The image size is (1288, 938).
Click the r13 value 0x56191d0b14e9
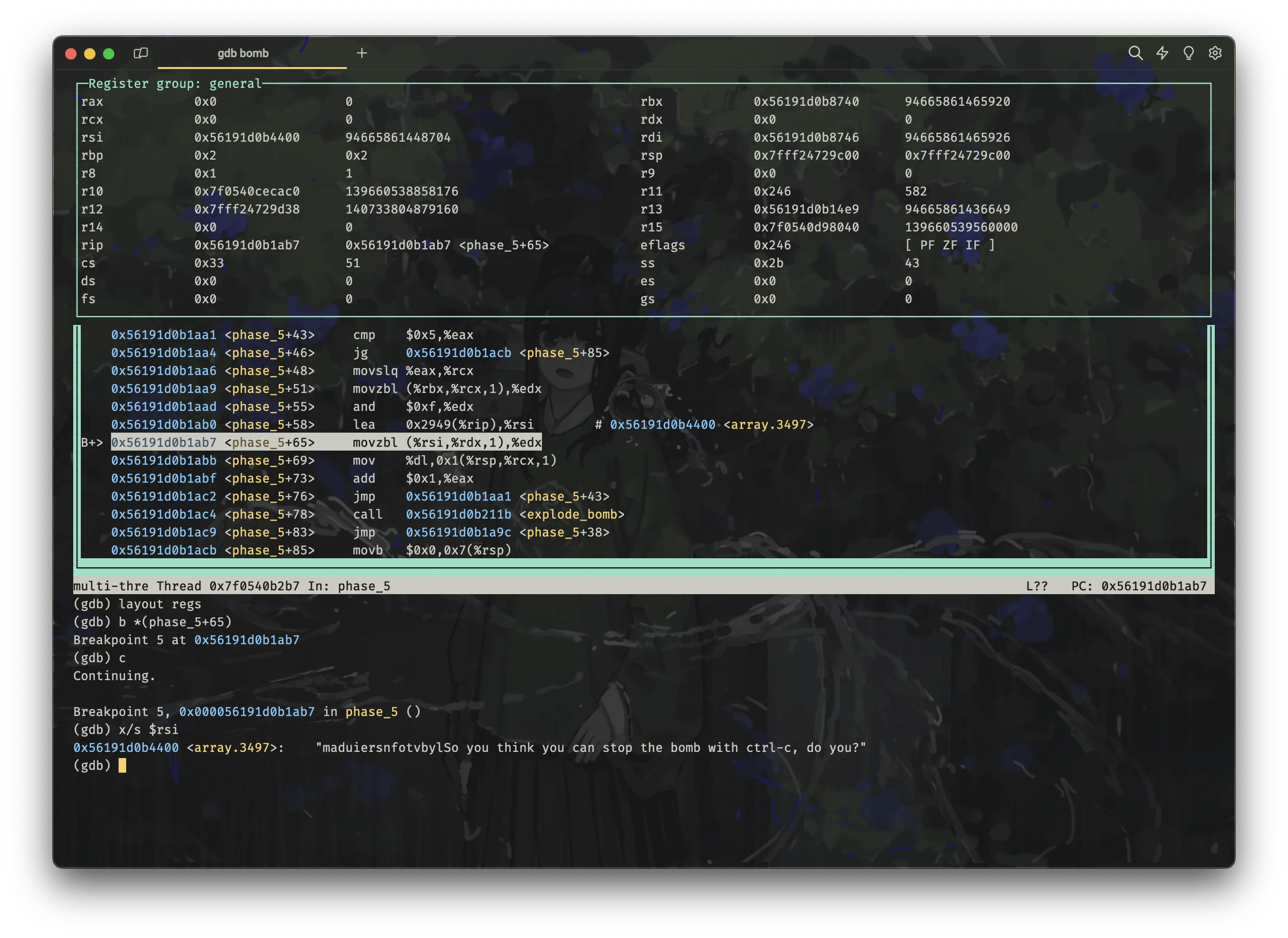tap(806, 210)
